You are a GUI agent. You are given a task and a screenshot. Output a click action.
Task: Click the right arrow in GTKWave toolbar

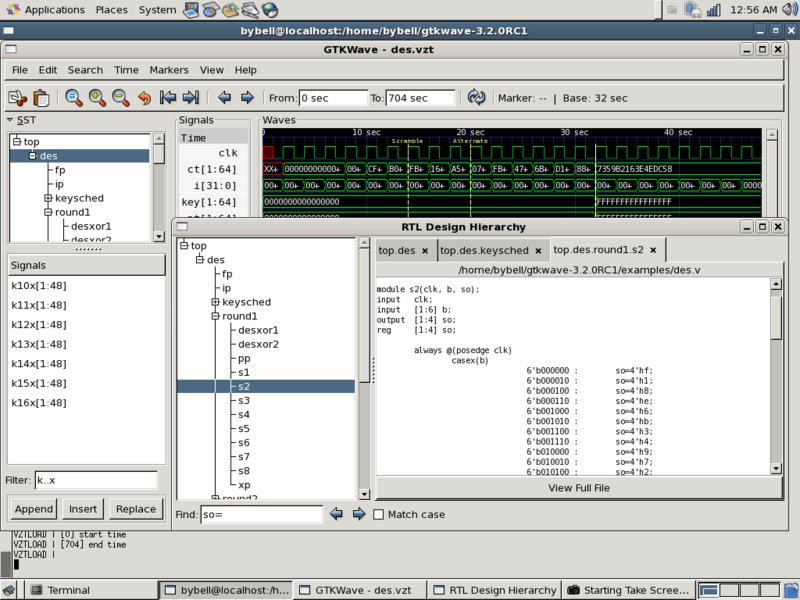pyautogui.click(x=247, y=97)
